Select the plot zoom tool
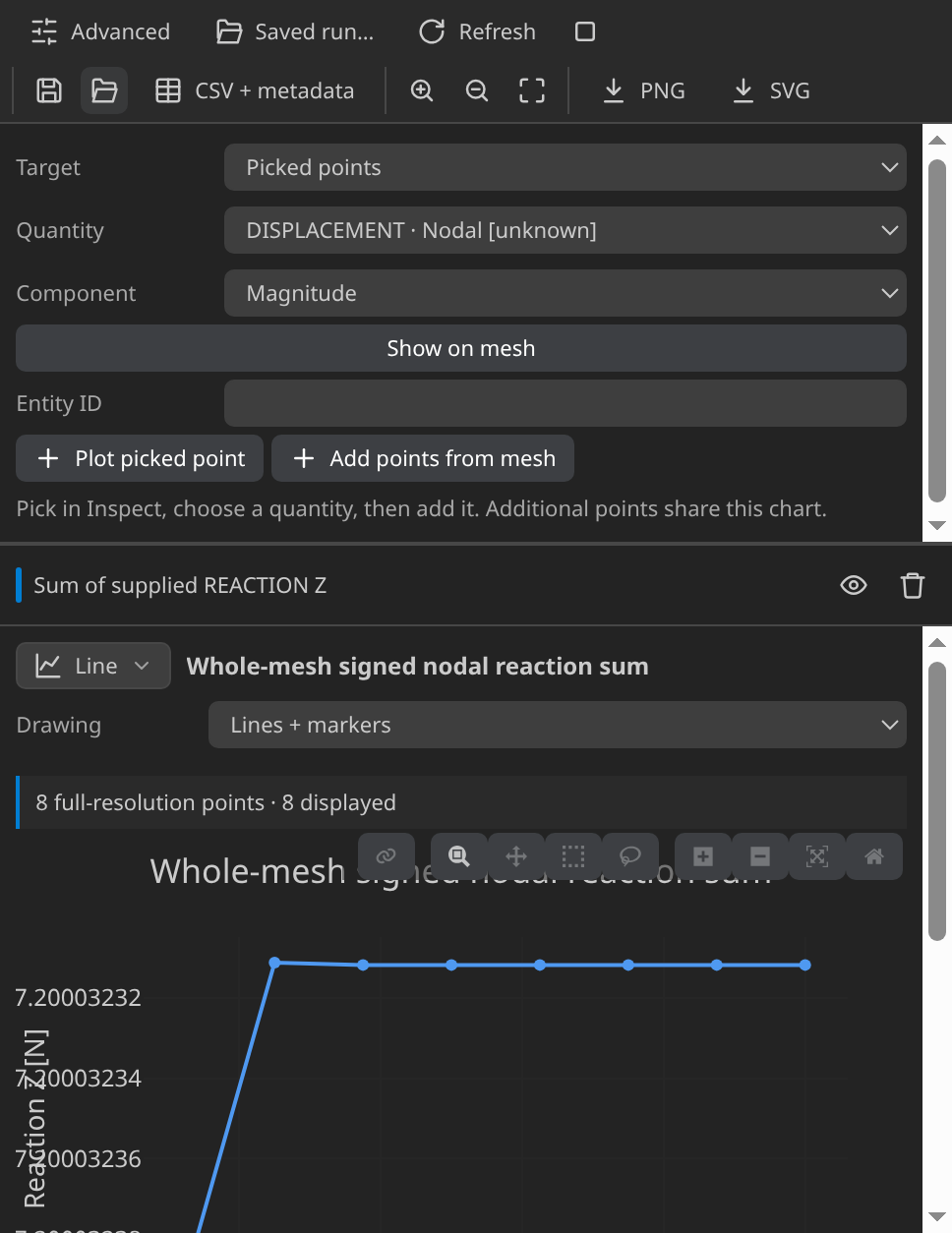 pos(459,855)
